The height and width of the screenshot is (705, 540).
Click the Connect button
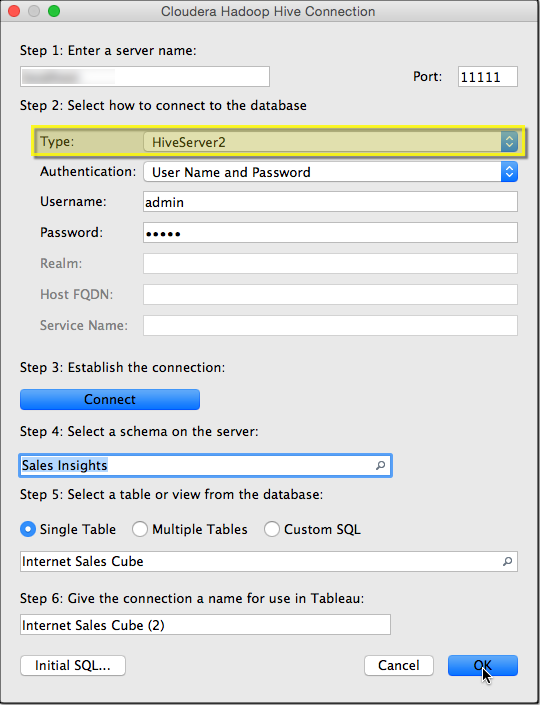[x=110, y=399]
